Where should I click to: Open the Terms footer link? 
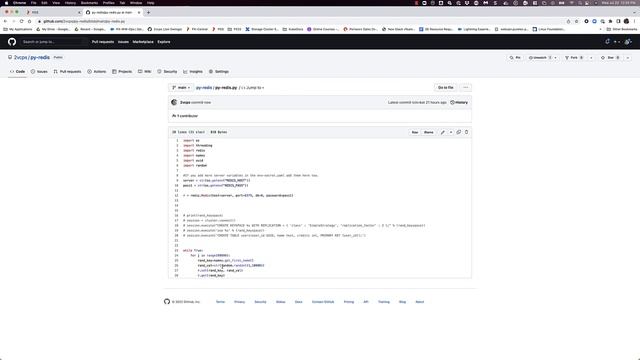(220, 302)
